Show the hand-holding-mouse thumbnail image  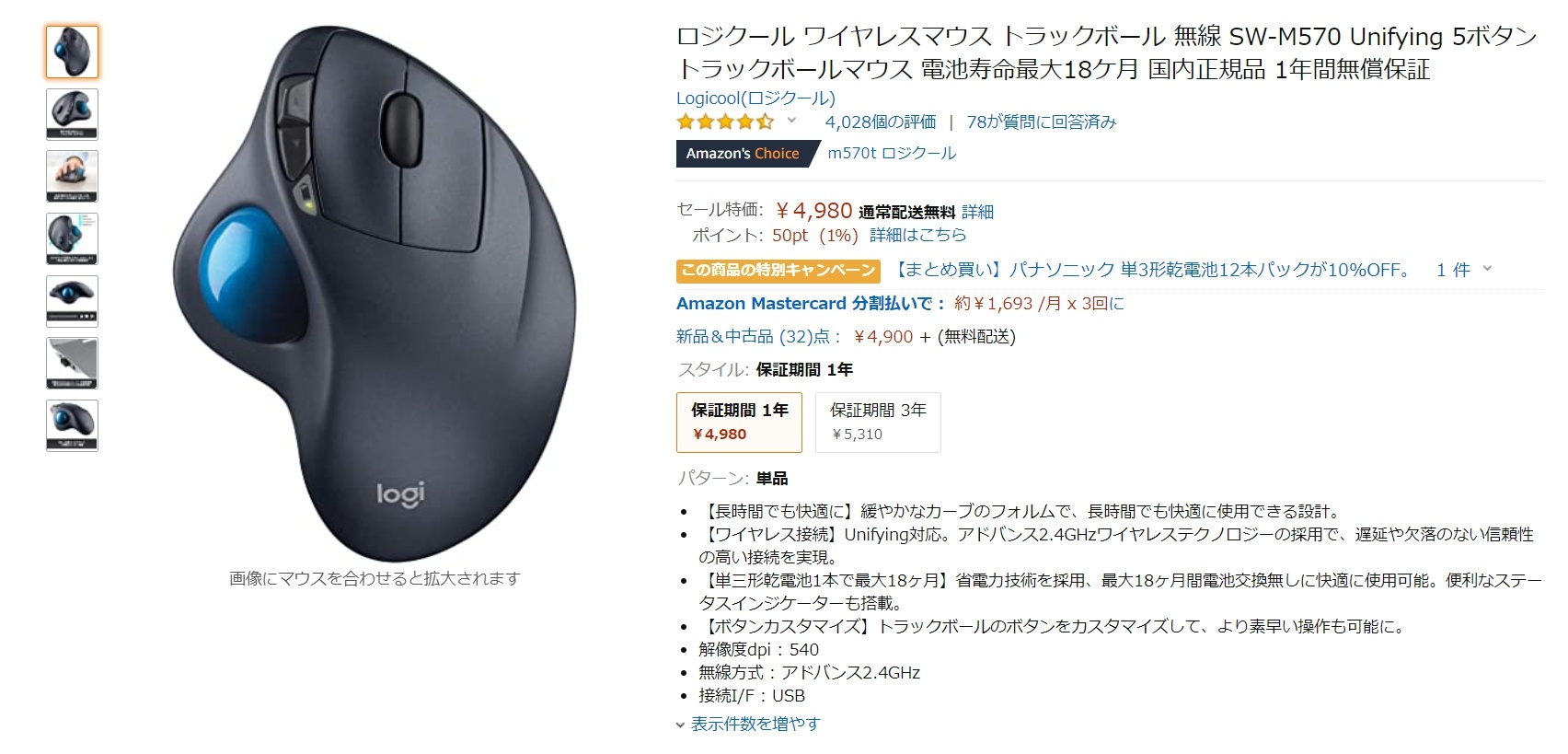point(72,176)
